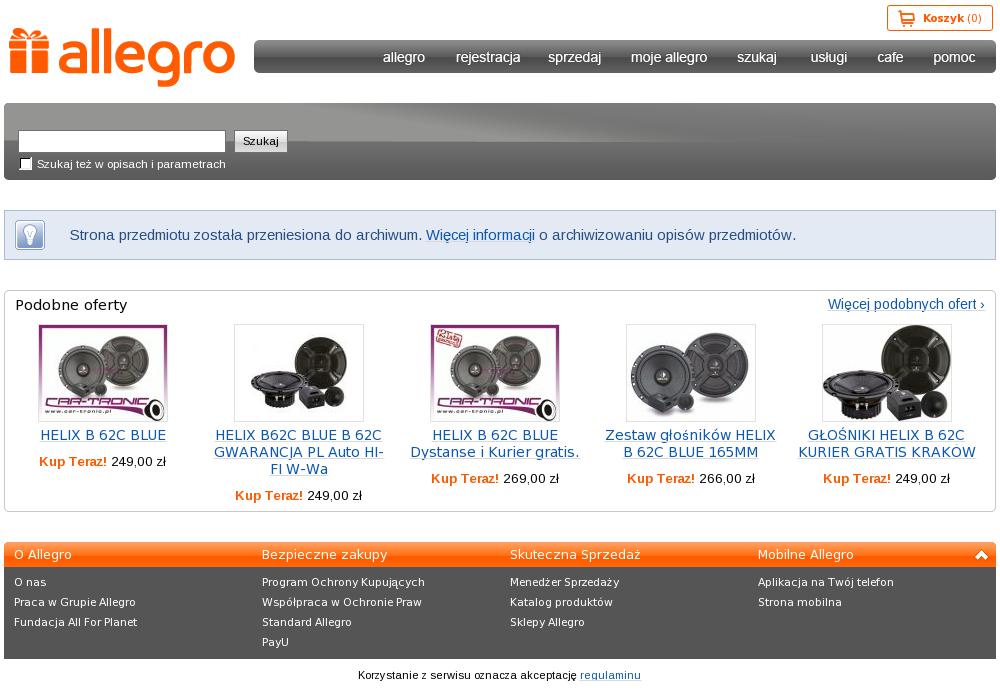Click the Szukaj search button
The image size is (1000, 695).
tap(261, 141)
